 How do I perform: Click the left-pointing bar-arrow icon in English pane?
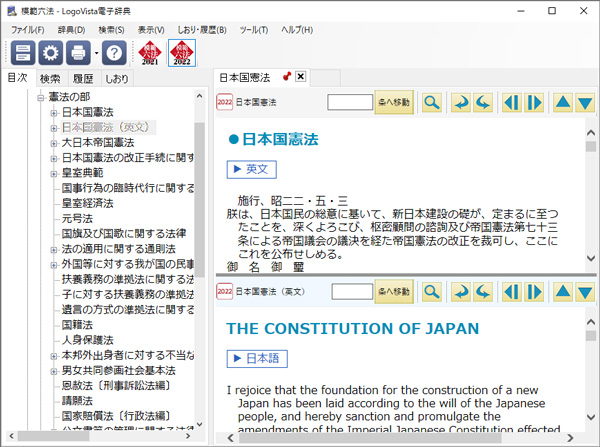pyautogui.click(x=512, y=292)
